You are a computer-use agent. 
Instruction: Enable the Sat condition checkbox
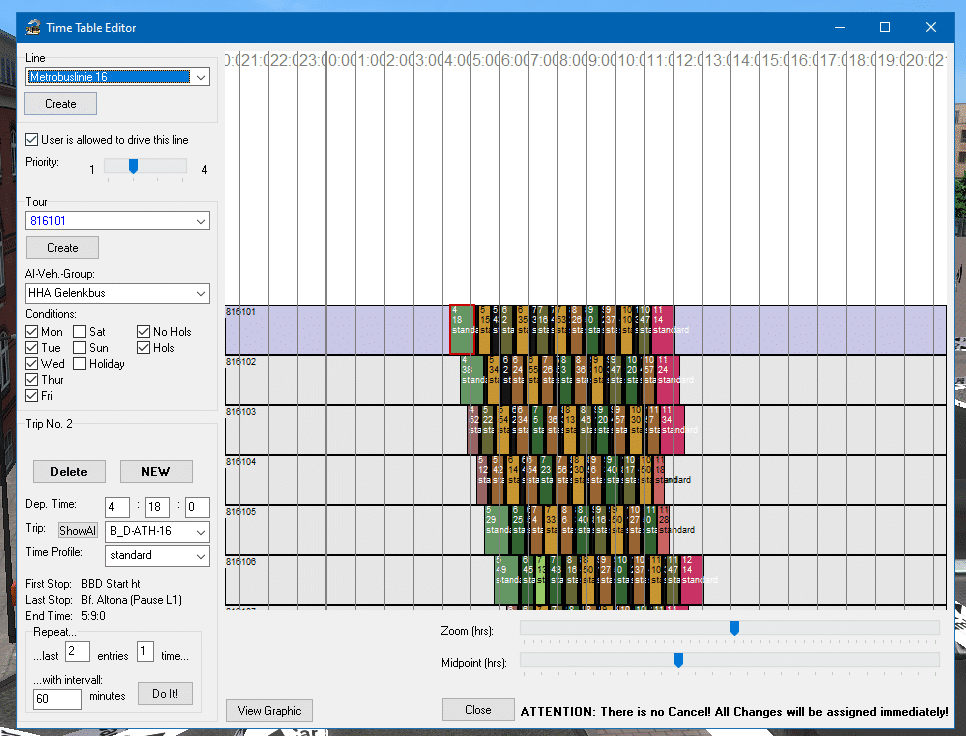80,332
